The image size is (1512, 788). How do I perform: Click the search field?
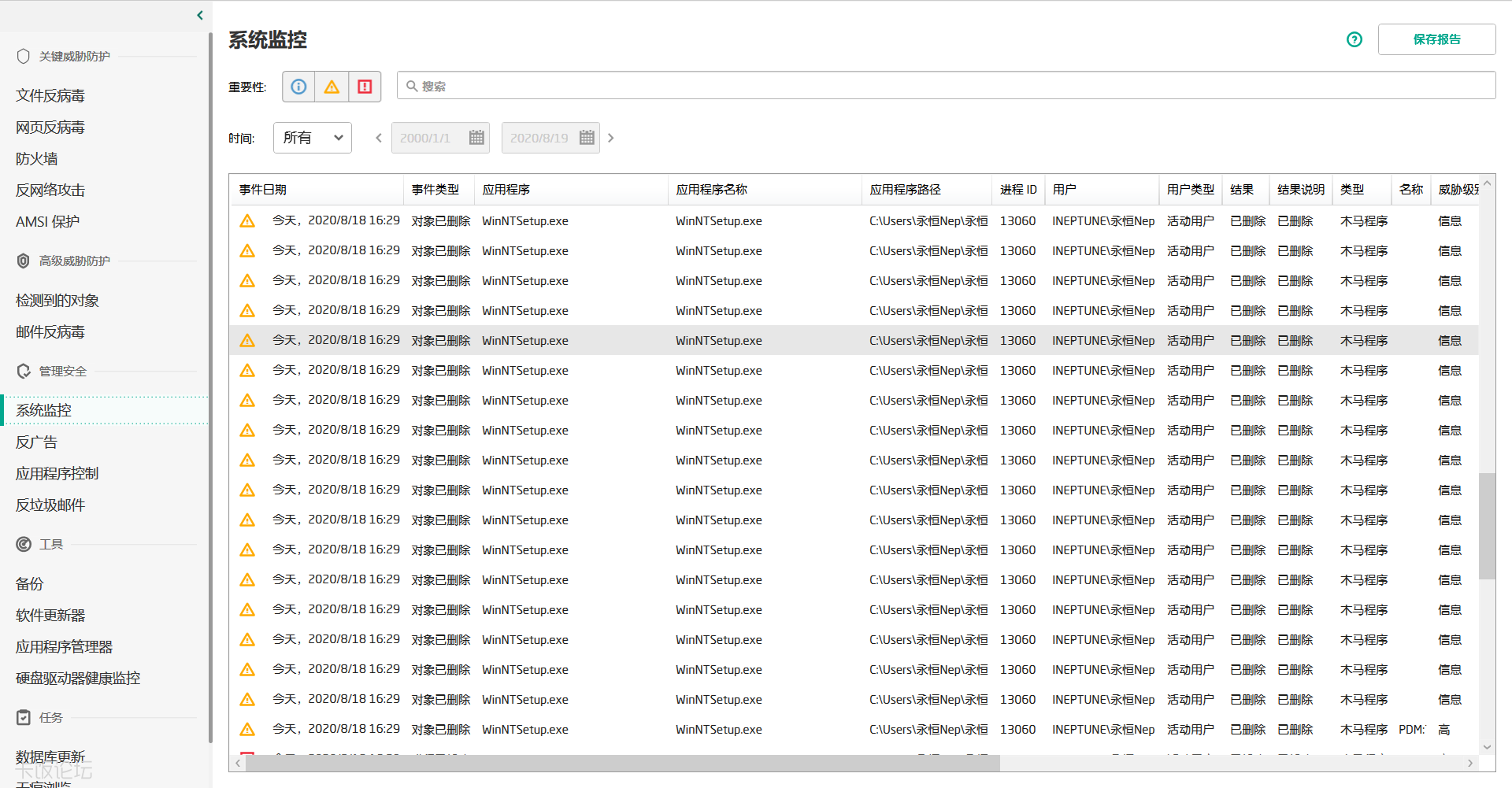946,86
